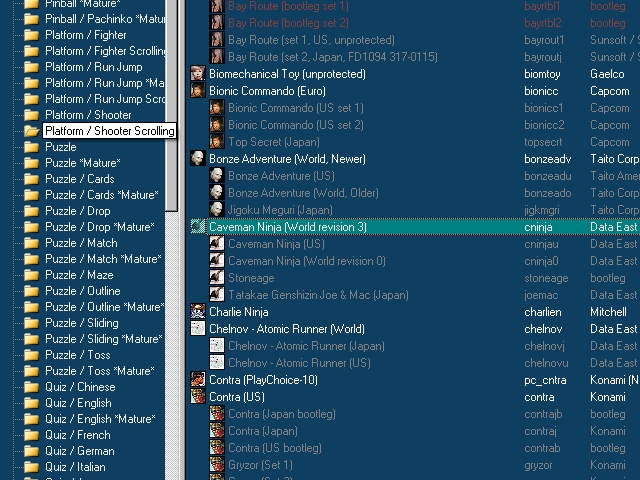This screenshot has width=640, height=480.
Task: Click the open folder icon for Platform / Shooter Scrolling
Action: click(31, 131)
